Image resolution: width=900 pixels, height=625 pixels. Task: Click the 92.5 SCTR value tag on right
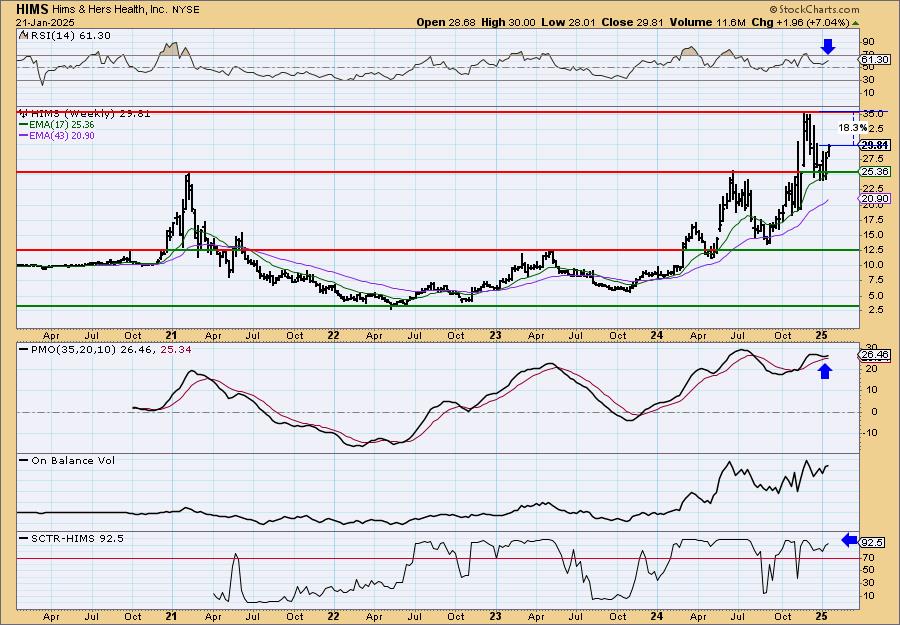(872, 542)
